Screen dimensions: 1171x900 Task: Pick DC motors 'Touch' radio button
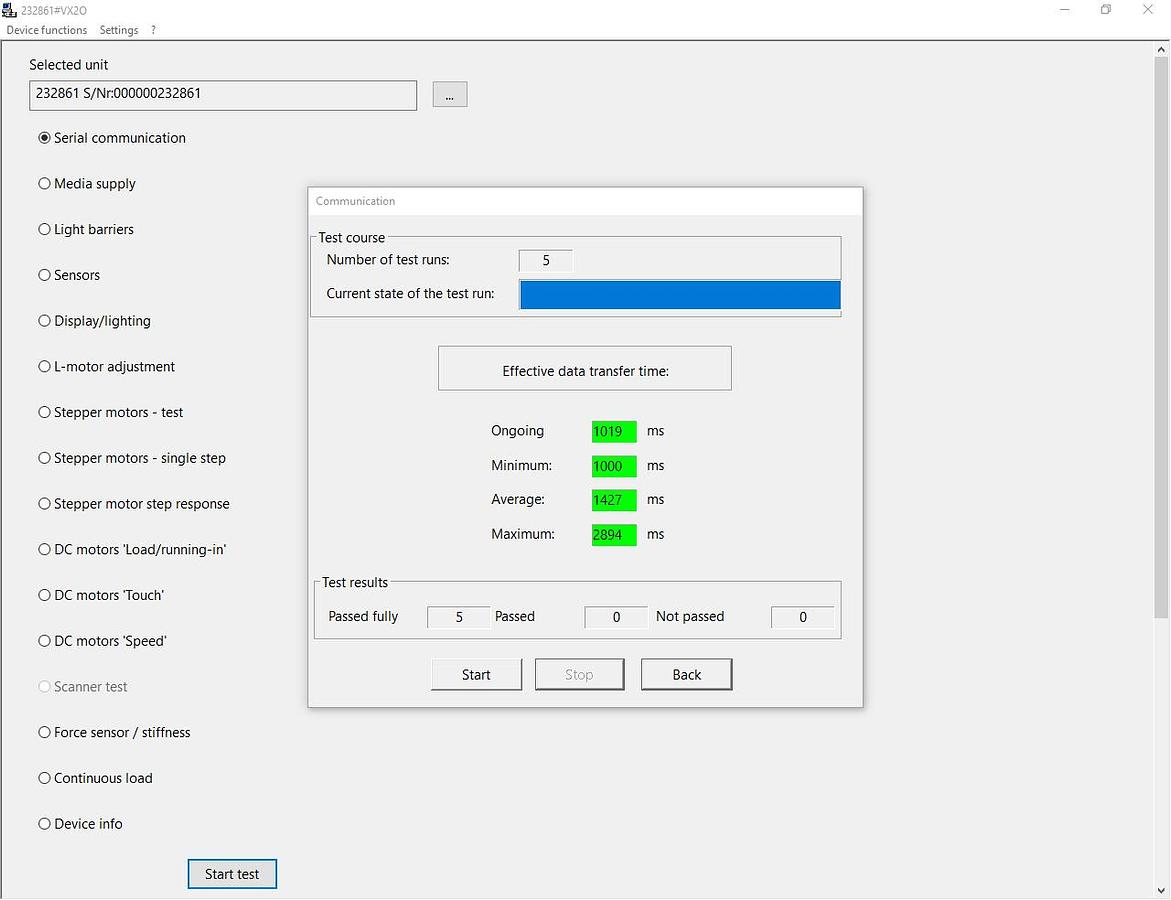44,595
